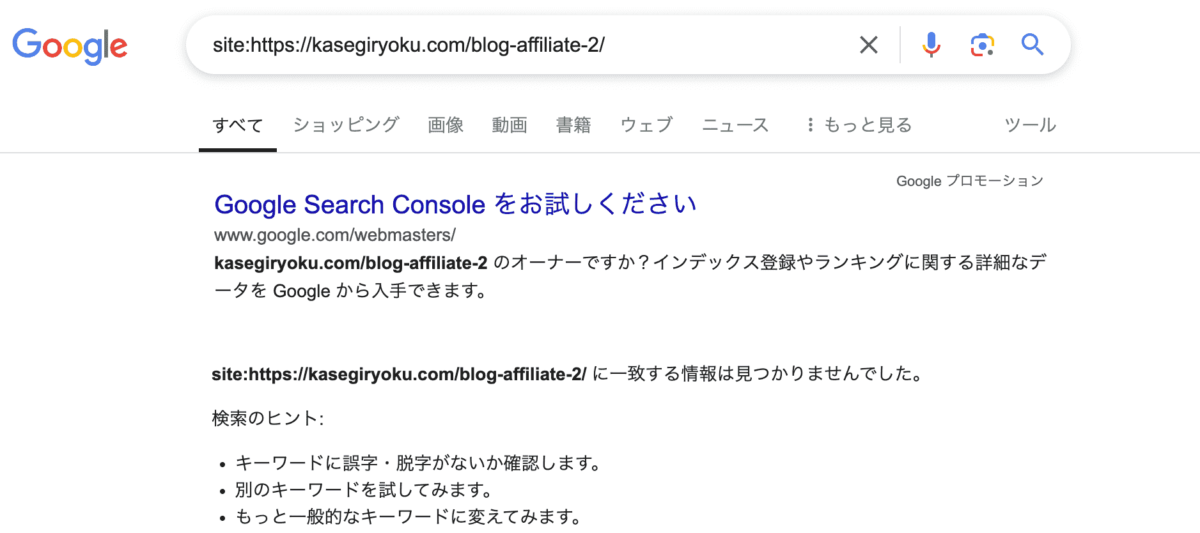Click the bold kasegiryoku.com/blog-affiliate-2 snippet text
The width and height of the screenshot is (1200, 533).
pyautogui.click(x=351, y=263)
